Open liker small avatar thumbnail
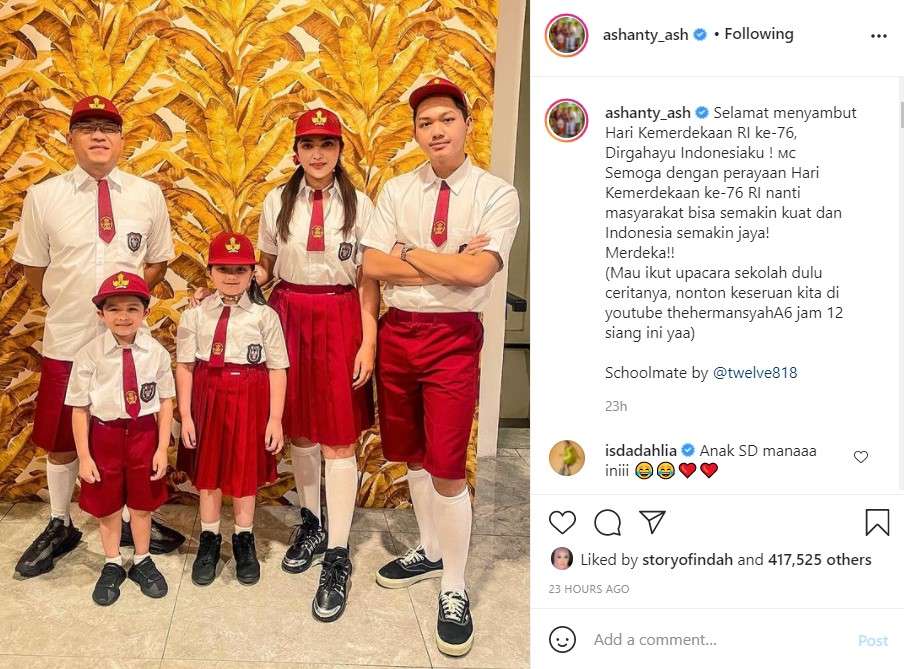The width and height of the screenshot is (904, 669). tap(562, 559)
